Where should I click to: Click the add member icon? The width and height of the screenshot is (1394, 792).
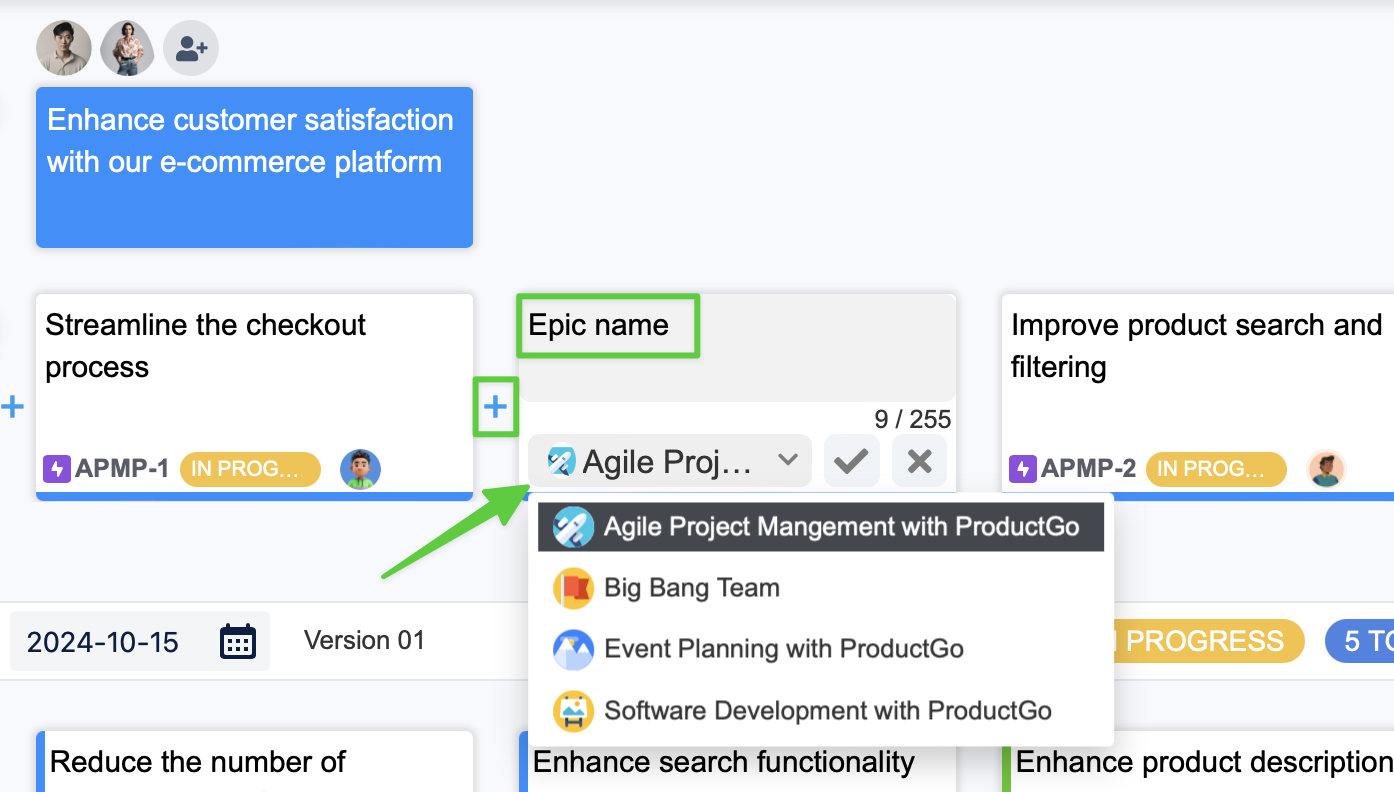point(191,48)
